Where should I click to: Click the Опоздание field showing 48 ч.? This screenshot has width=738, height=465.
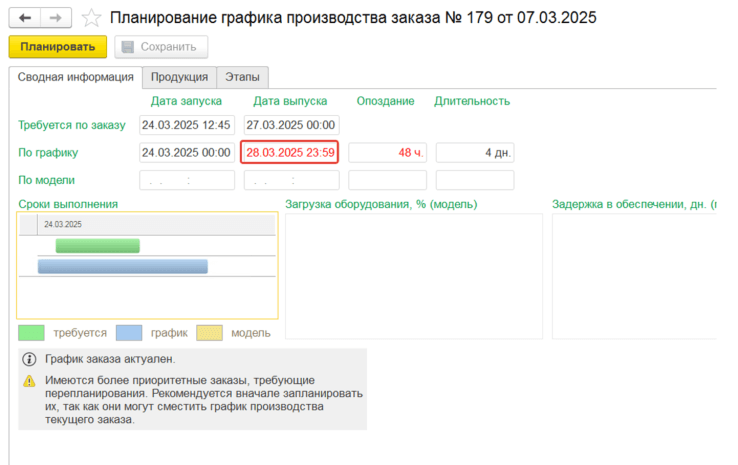385,152
